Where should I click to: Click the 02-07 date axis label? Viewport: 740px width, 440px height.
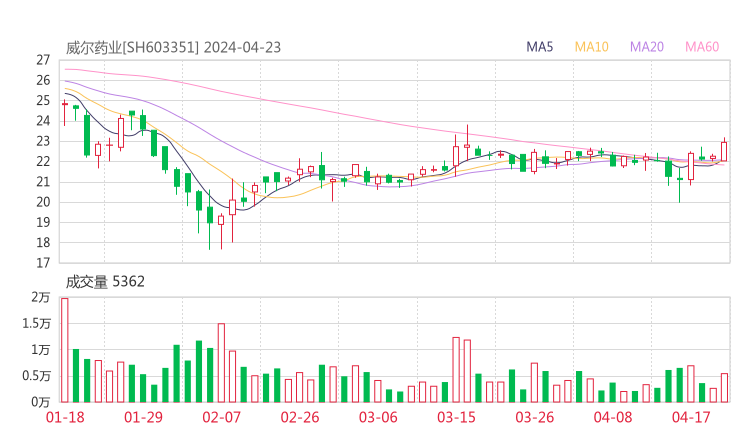(x=221, y=417)
